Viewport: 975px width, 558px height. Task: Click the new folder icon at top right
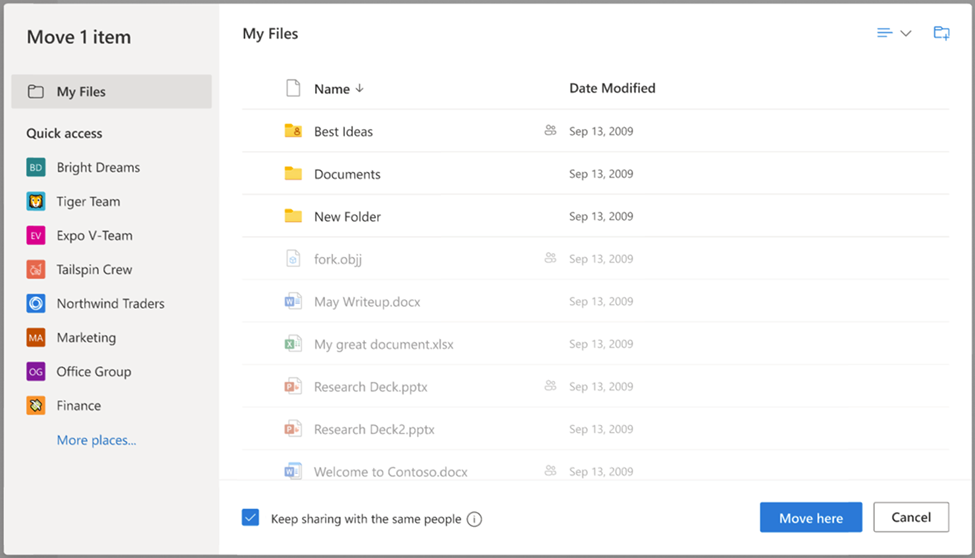[941, 33]
